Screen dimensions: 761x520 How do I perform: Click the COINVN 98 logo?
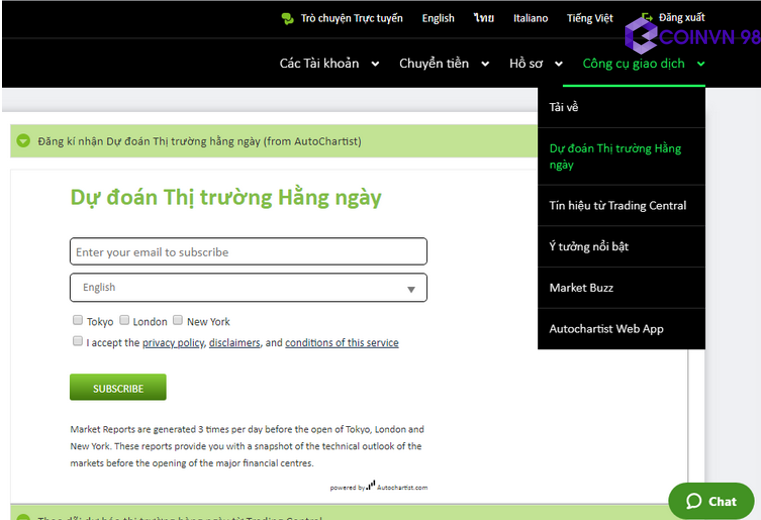(x=692, y=37)
